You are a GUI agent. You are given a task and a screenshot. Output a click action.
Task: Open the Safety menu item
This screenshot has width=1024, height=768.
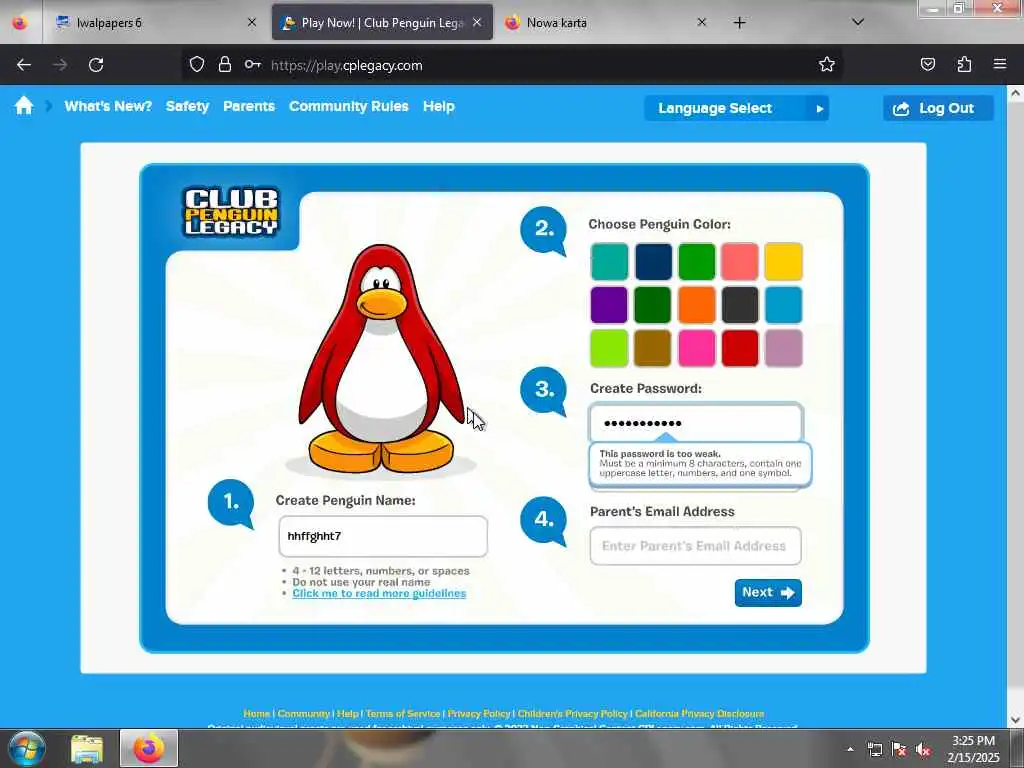point(187,106)
